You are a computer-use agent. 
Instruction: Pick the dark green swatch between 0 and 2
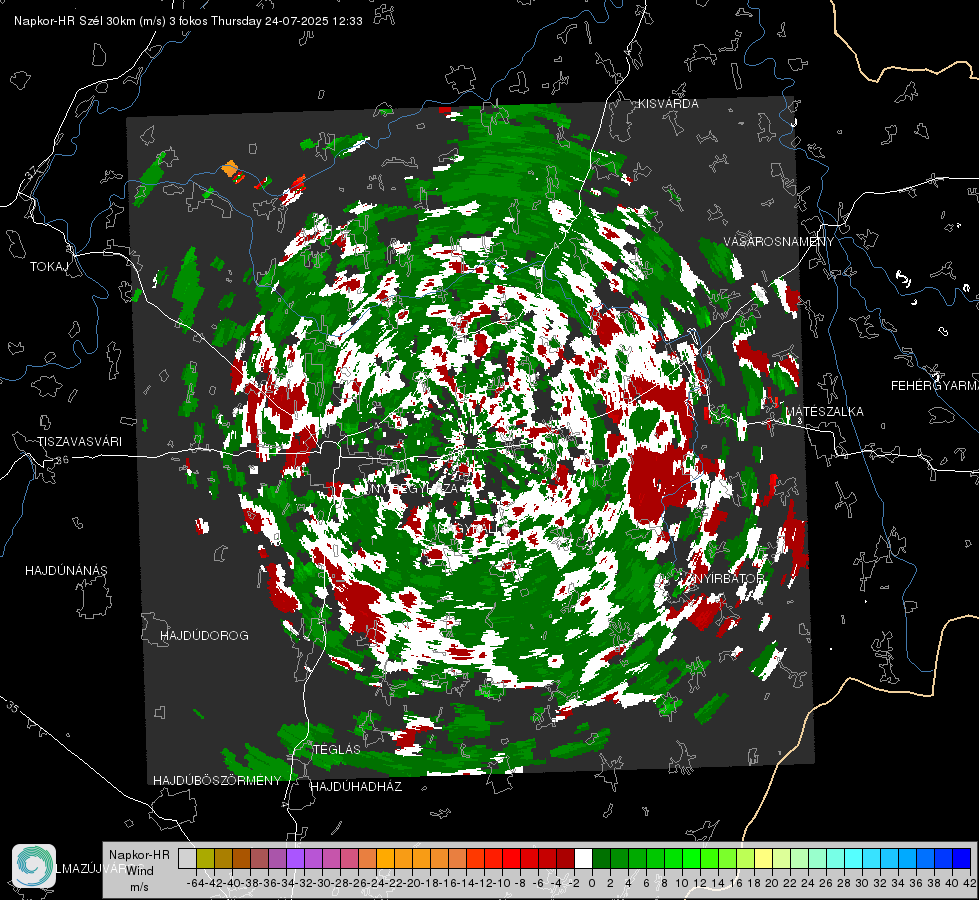[602, 858]
